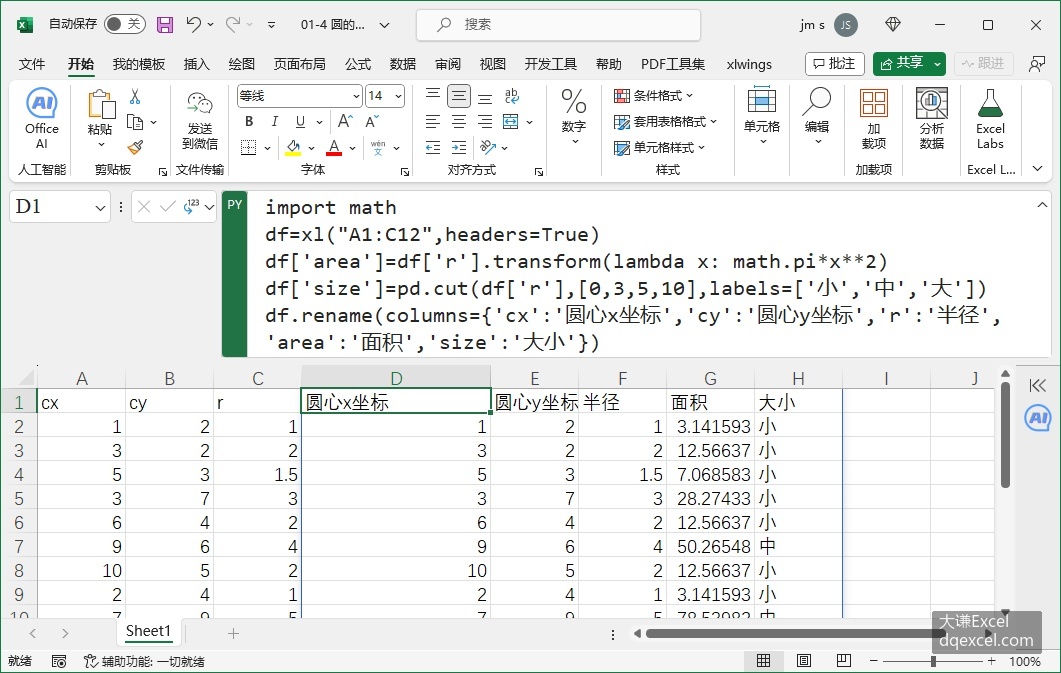Expand the Name Box dropdown for D1

click(x=100, y=208)
